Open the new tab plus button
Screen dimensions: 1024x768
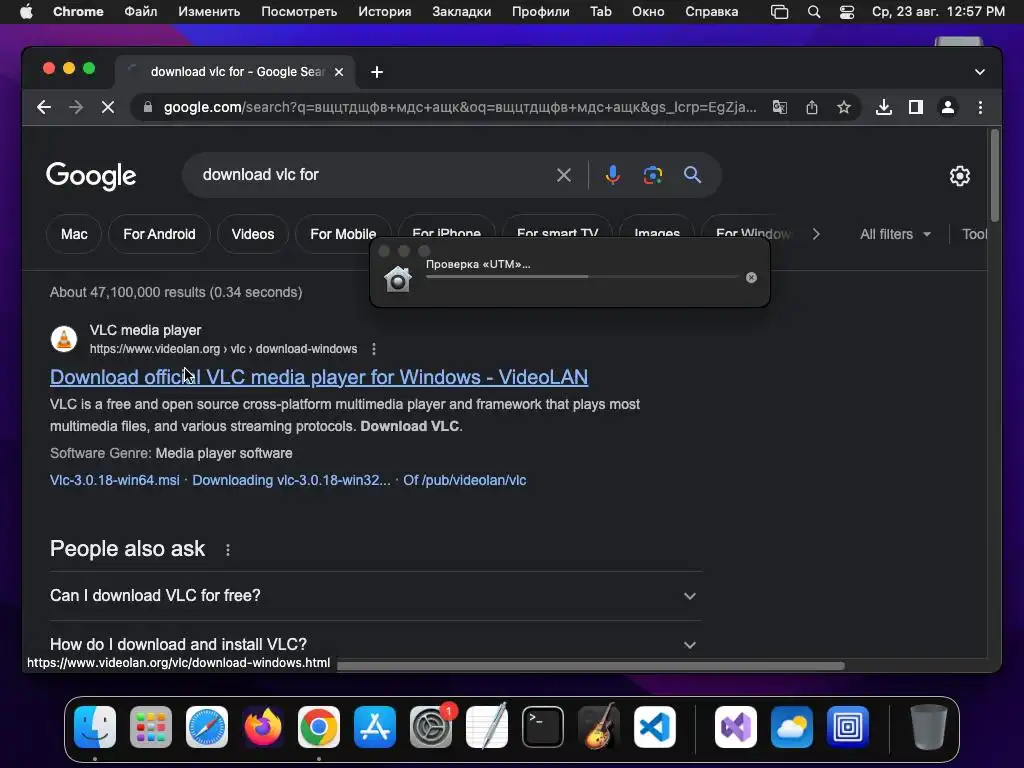pos(377,72)
